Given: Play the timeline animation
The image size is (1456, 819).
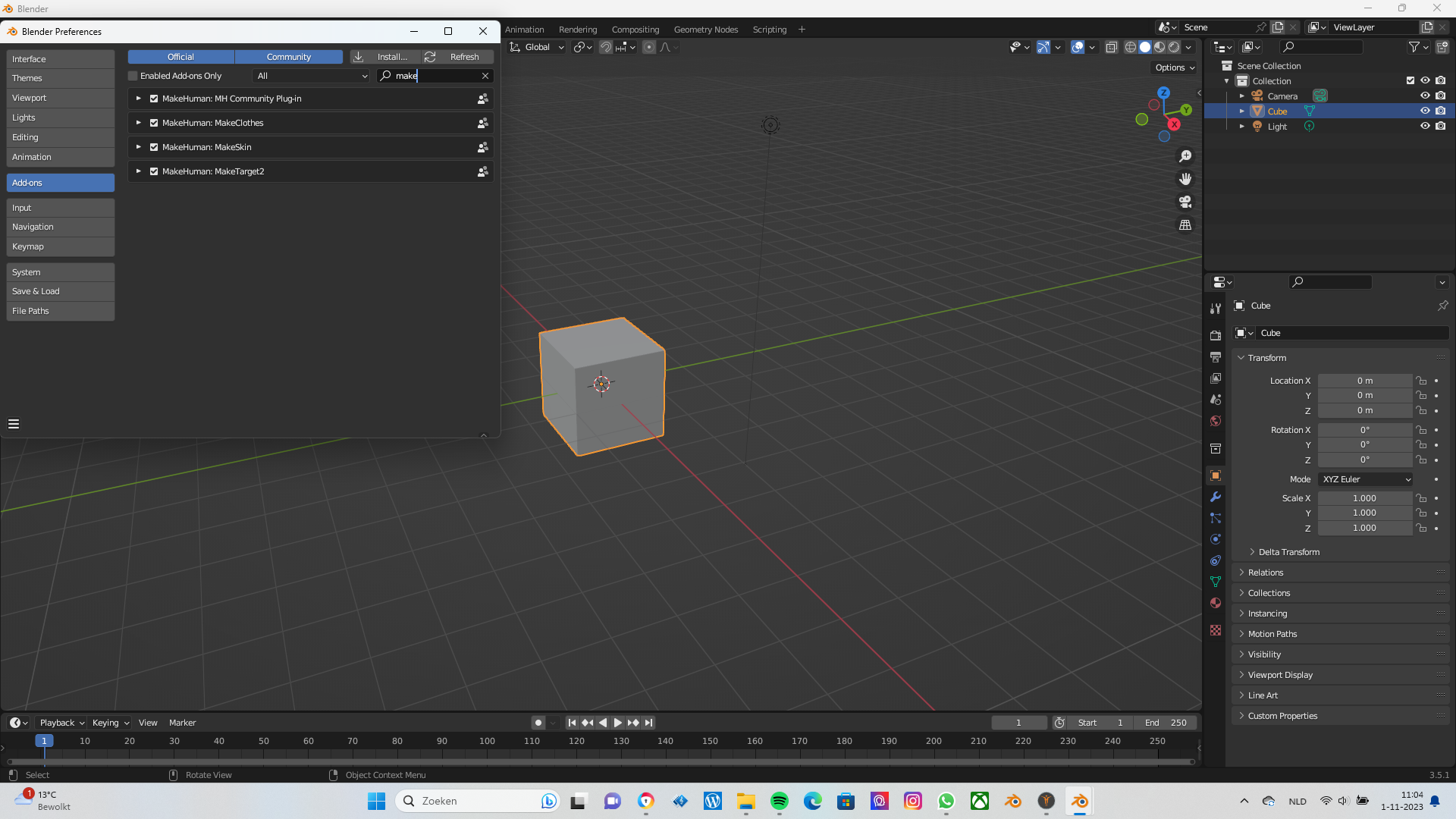Looking at the screenshot, I should (x=617, y=723).
